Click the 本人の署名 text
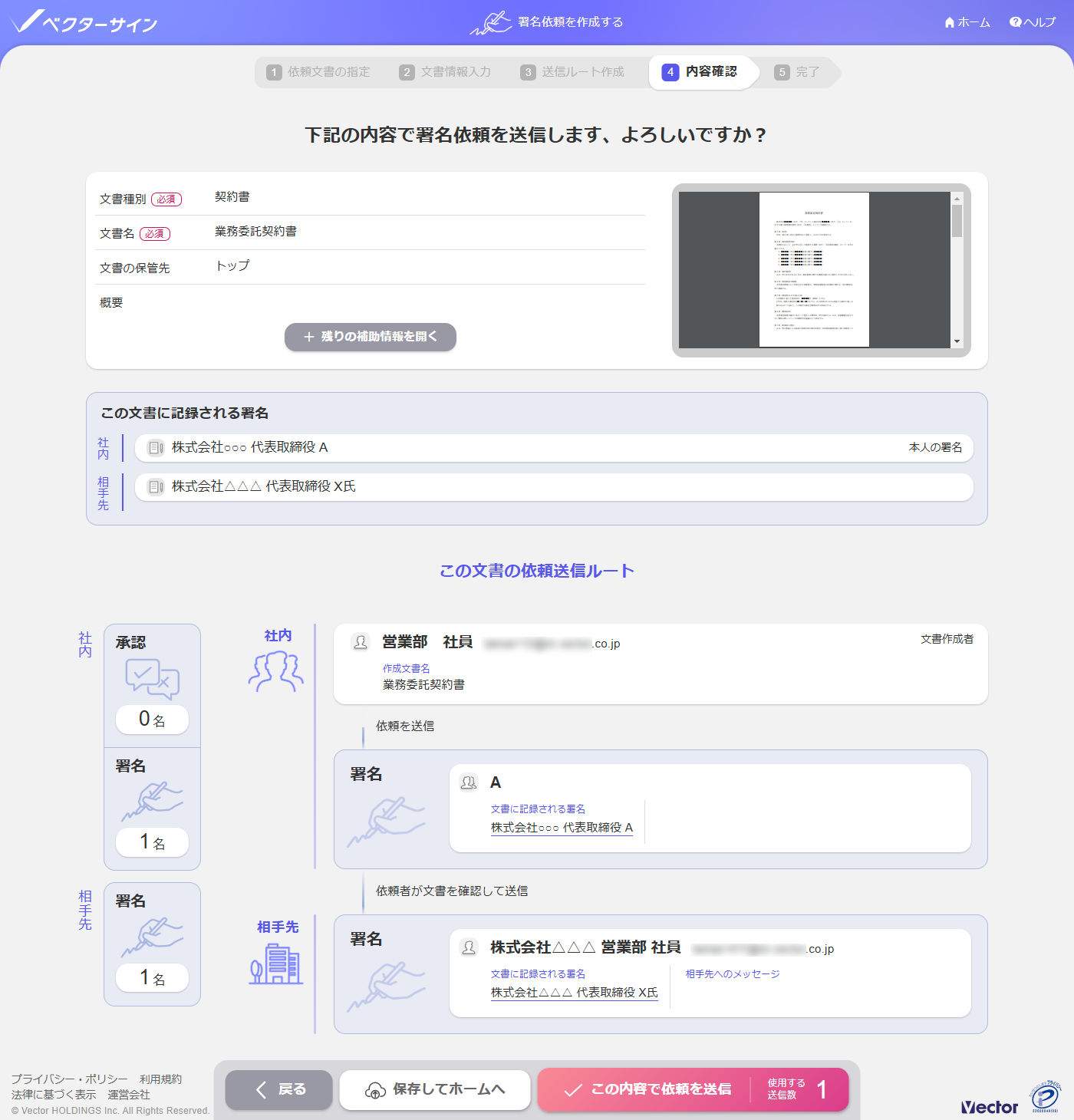 point(935,447)
